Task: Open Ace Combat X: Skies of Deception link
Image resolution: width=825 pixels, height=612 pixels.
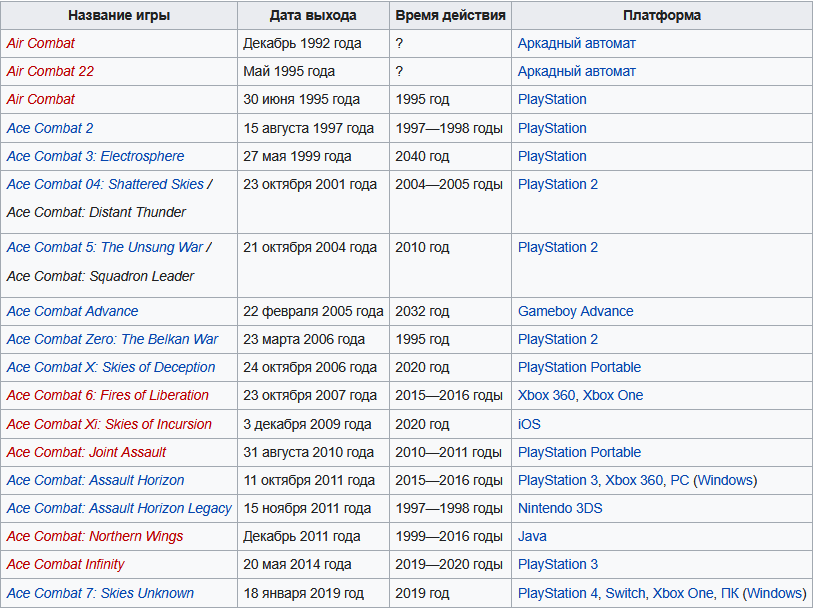Action: tap(110, 367)
